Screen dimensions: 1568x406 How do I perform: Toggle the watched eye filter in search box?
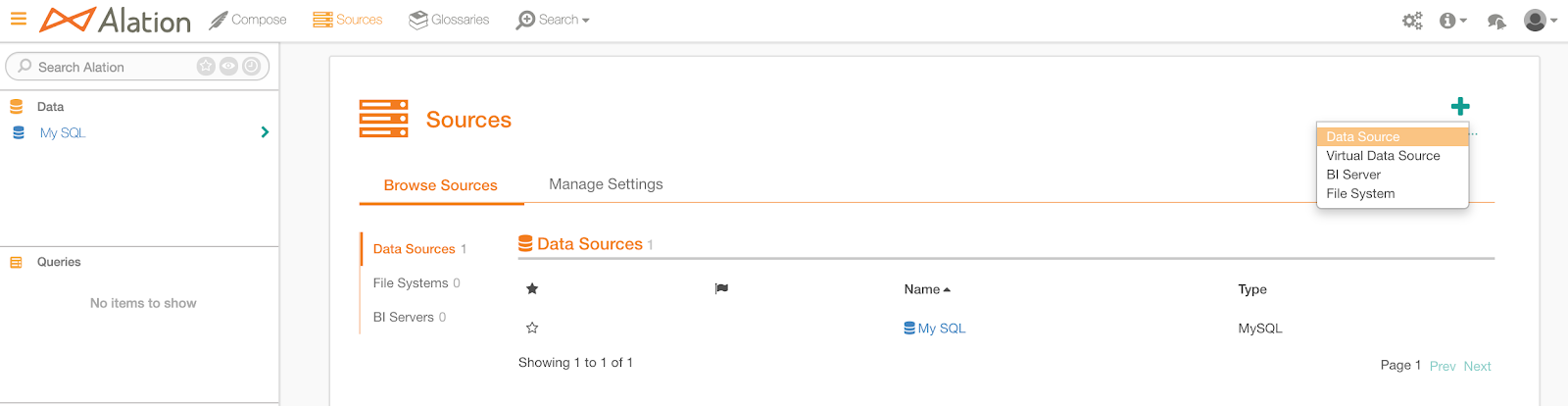click(x=228, y=66)
